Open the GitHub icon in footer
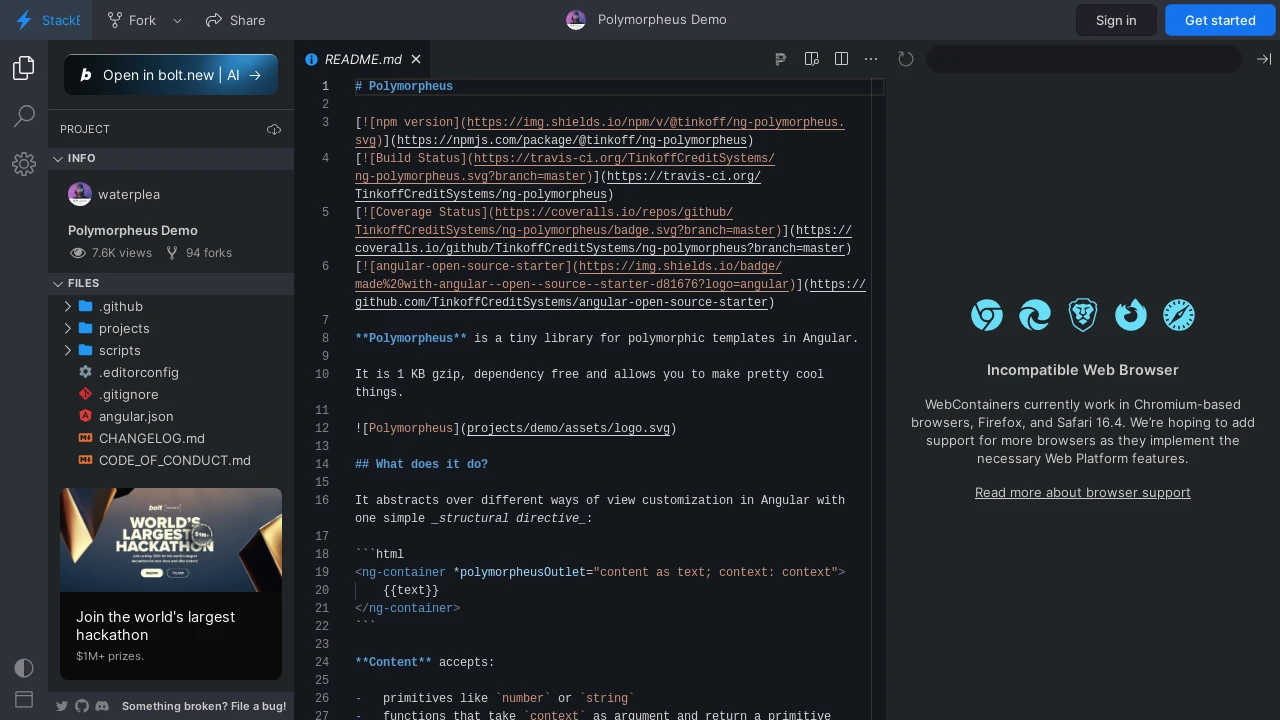This screenshot has height=720, width=1280. (x=82, y=706)
